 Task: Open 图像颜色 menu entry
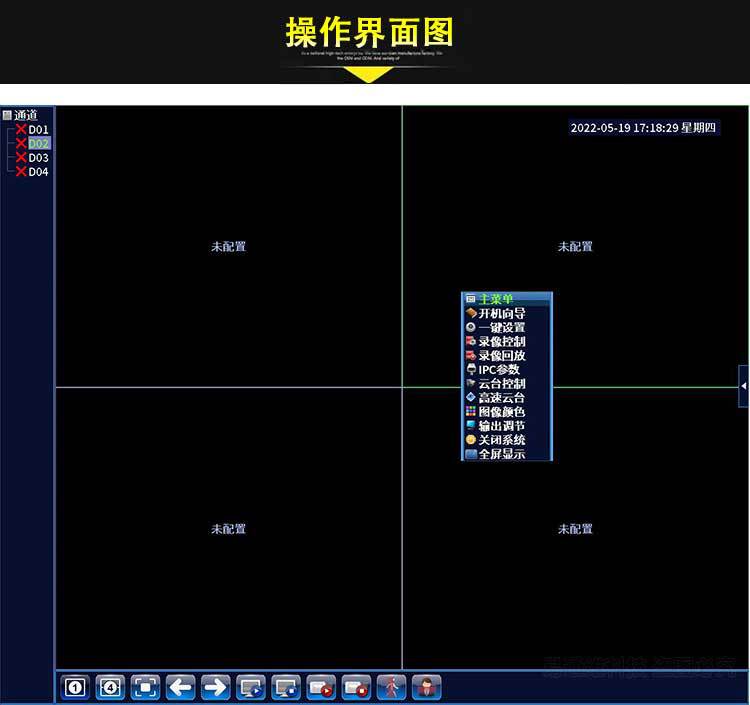[x=507, y=412]
